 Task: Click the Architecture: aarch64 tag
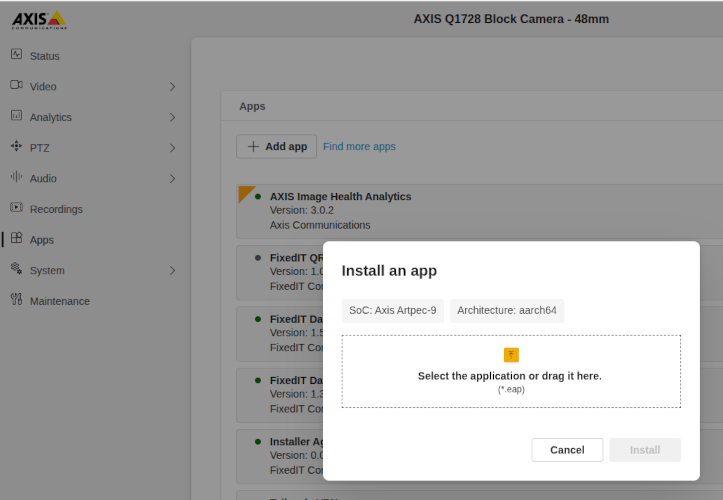click(x=507, y=310)
